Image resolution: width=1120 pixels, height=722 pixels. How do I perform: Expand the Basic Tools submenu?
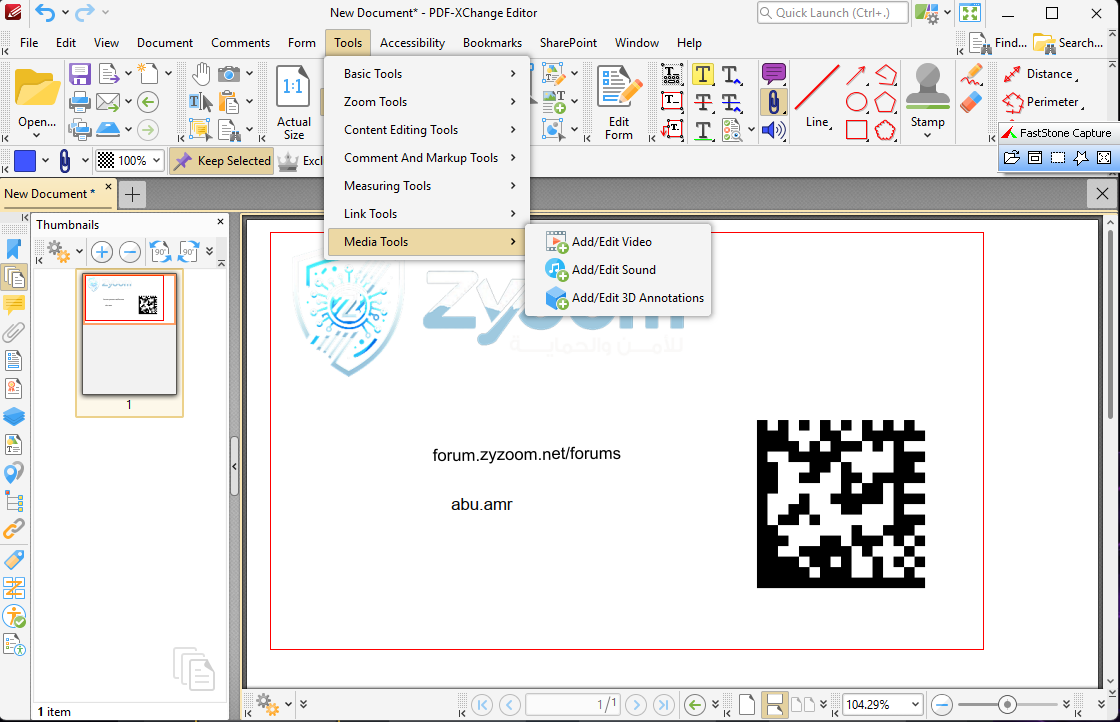[428, 74]
